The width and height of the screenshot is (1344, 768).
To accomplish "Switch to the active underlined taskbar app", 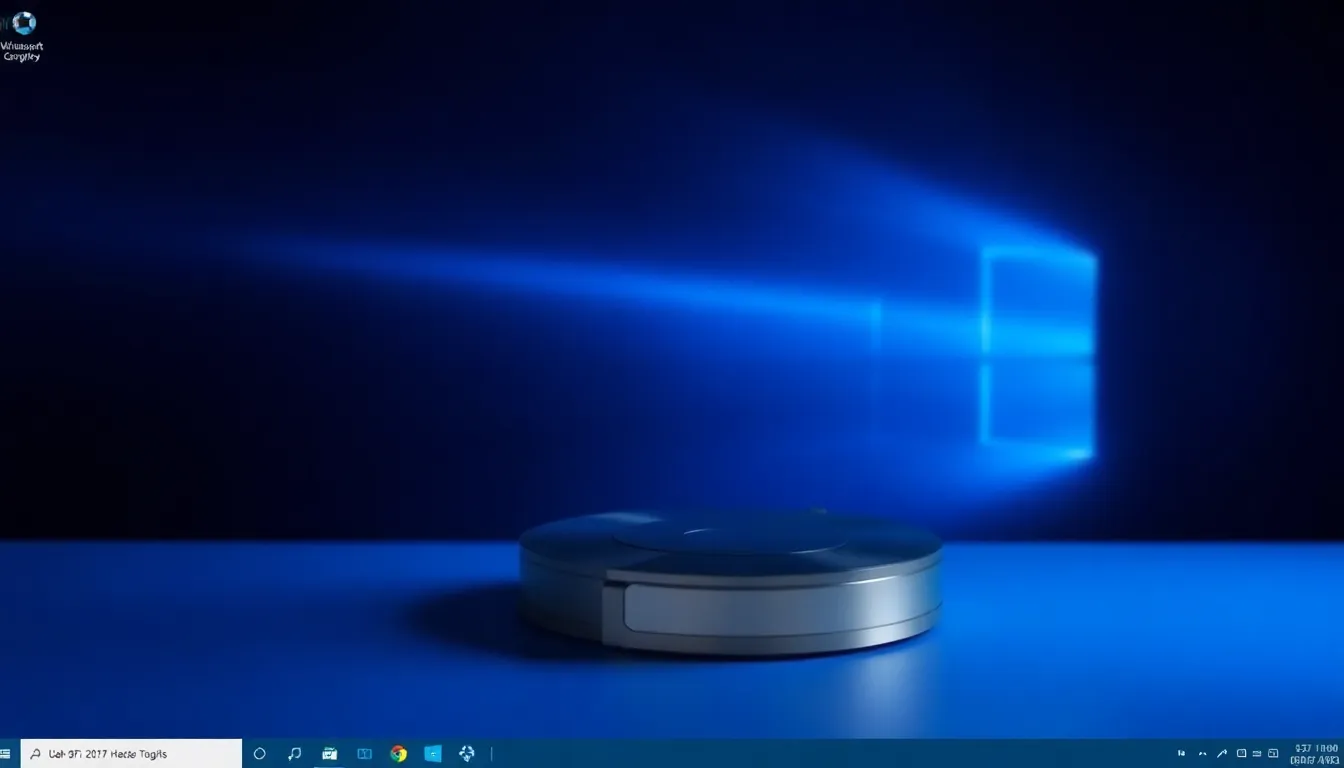I will 329,754.
